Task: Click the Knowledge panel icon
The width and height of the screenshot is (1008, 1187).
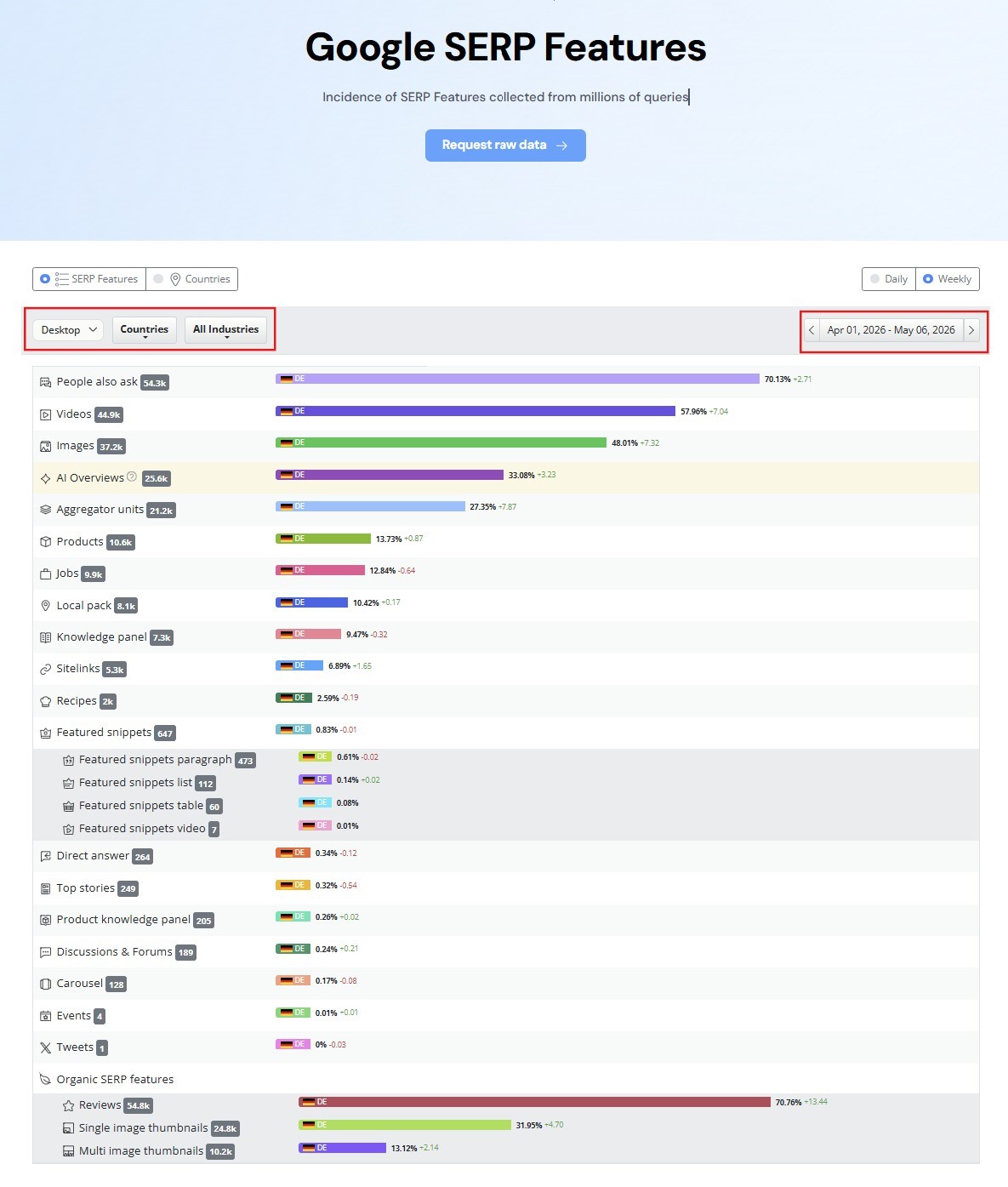Action: click(x=45, y=638)
